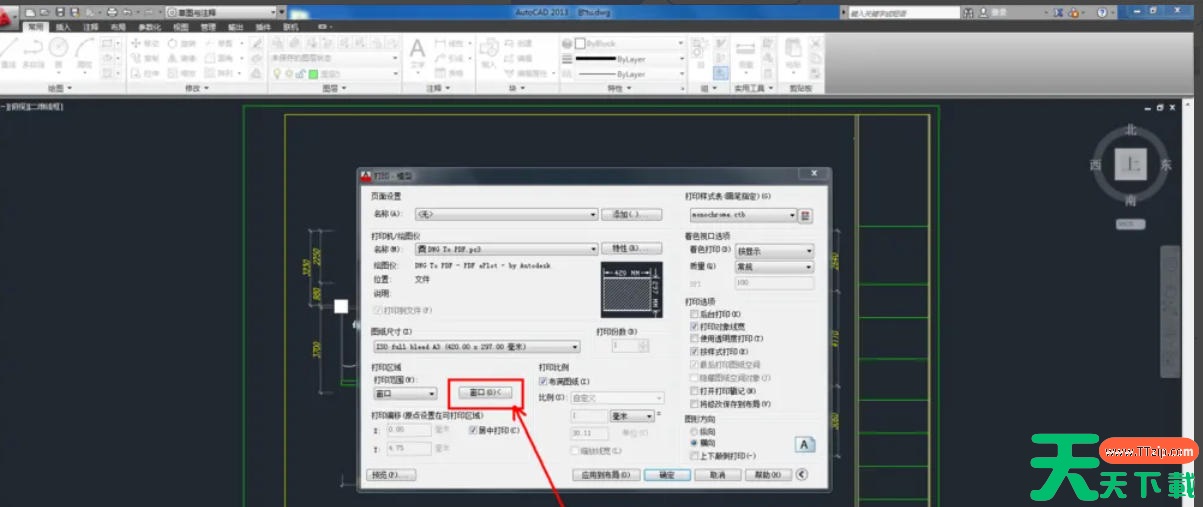Click the save icon in quick access toolbar

[x=61, y=12]
